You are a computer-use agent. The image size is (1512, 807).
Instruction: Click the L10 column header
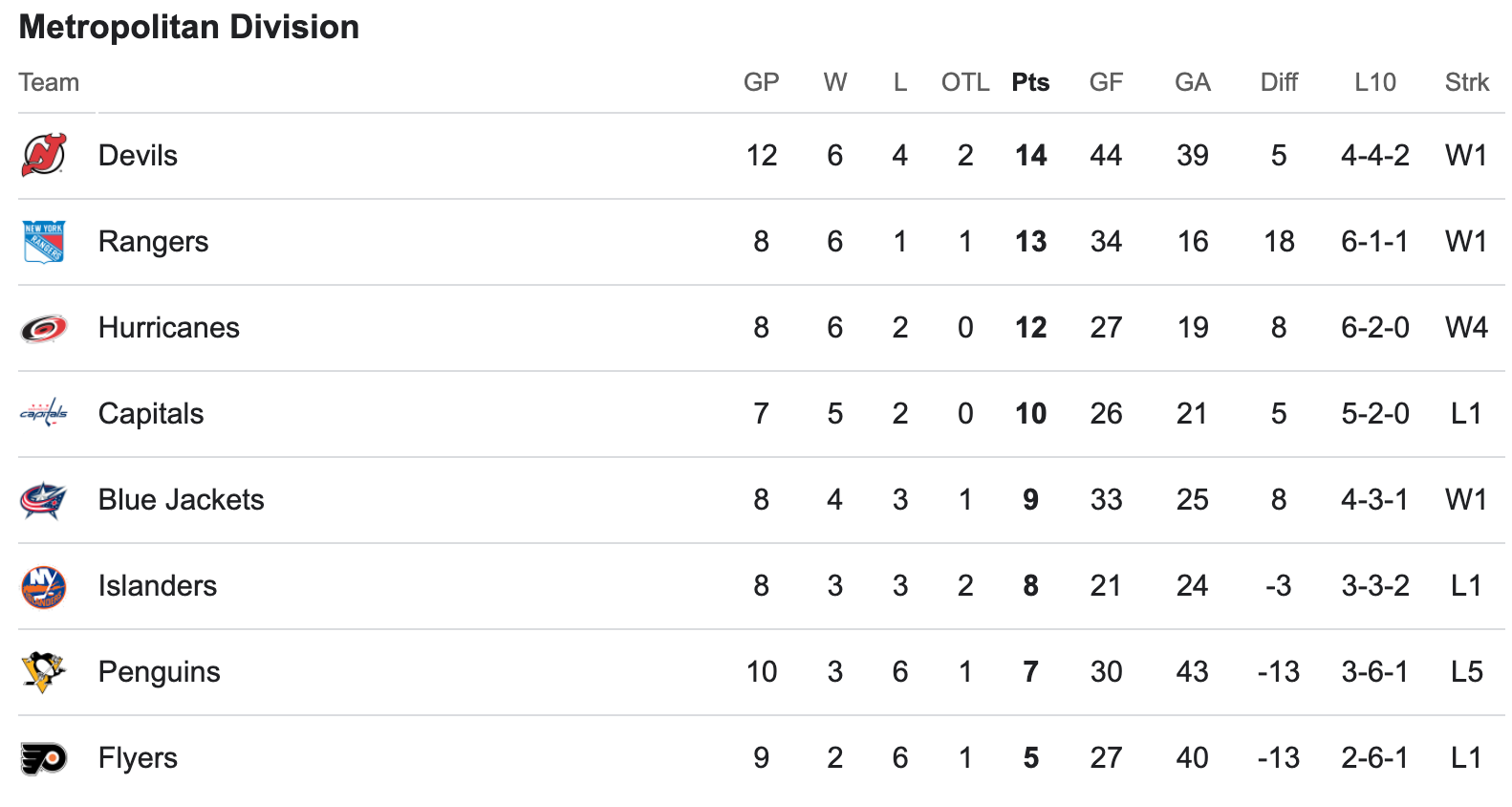click(x=1375, y=82)
